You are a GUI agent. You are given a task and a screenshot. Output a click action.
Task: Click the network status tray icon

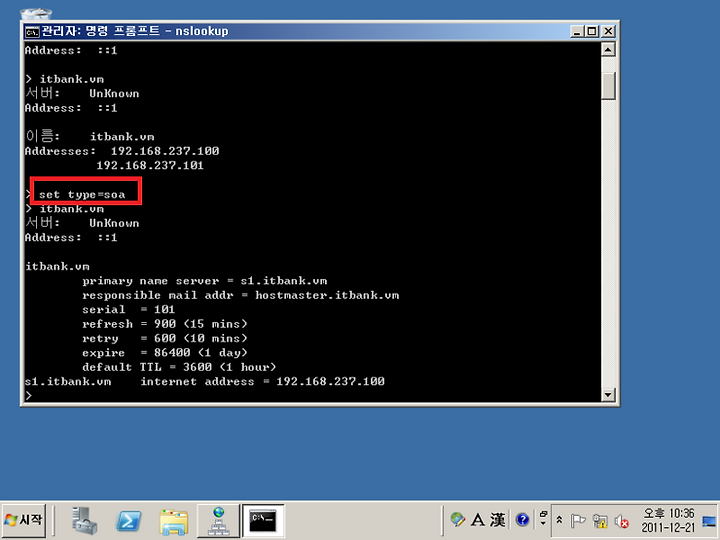(600, 521)
